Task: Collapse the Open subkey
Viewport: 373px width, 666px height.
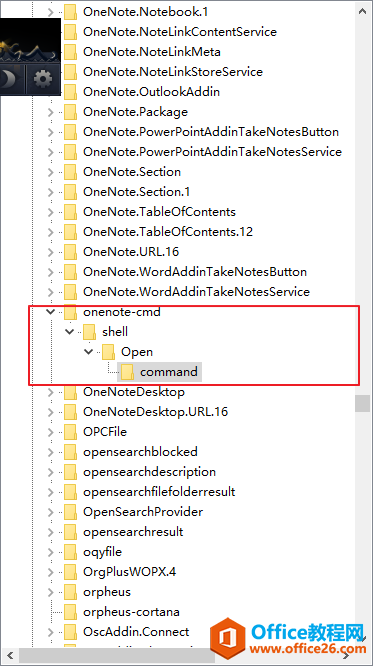Action: click(x=88, y=352)
